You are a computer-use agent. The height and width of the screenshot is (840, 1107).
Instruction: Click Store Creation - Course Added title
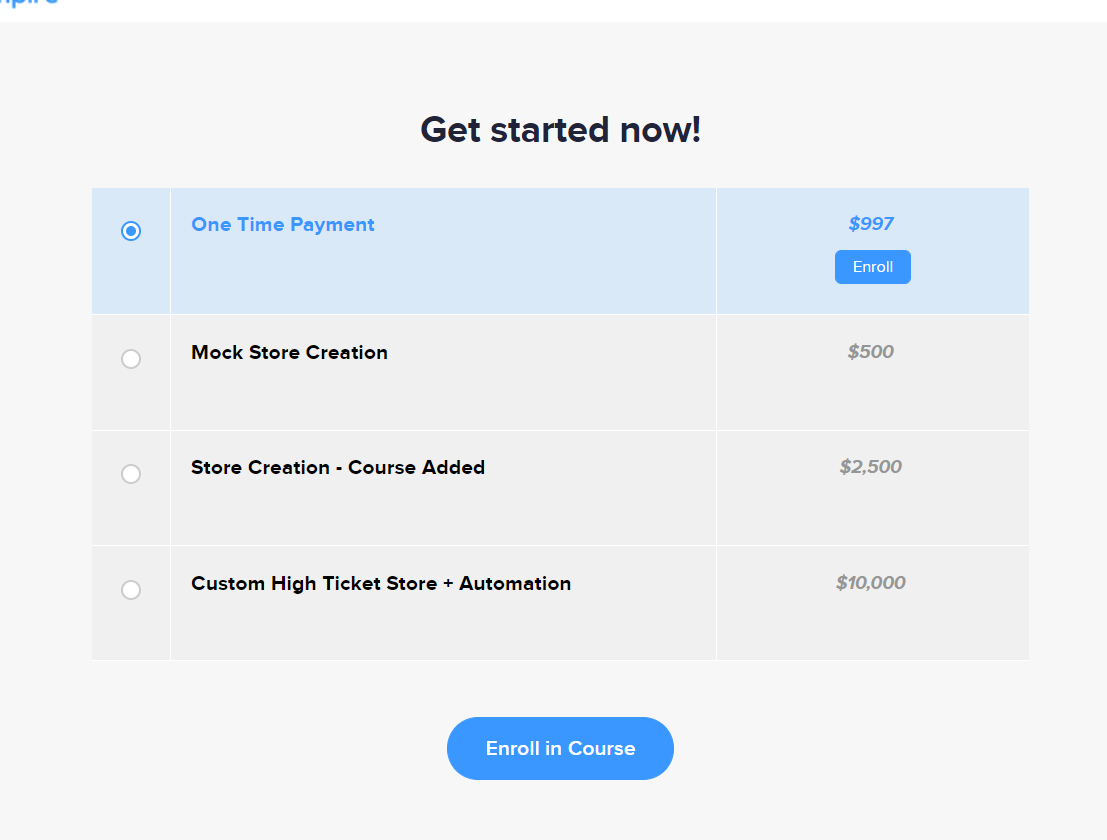[x=338, y=467]
